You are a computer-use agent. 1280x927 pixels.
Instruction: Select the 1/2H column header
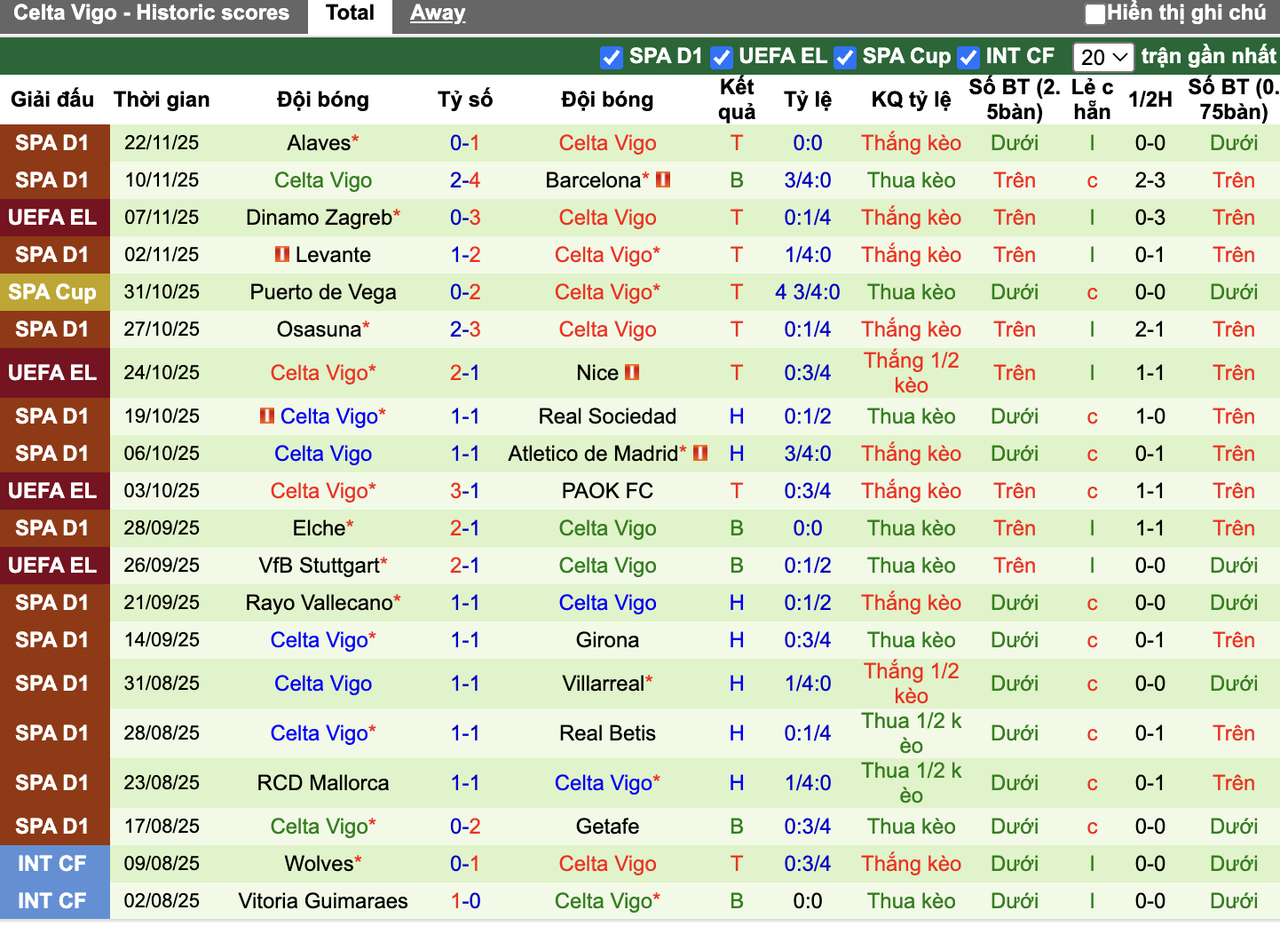coord(1150,99)
